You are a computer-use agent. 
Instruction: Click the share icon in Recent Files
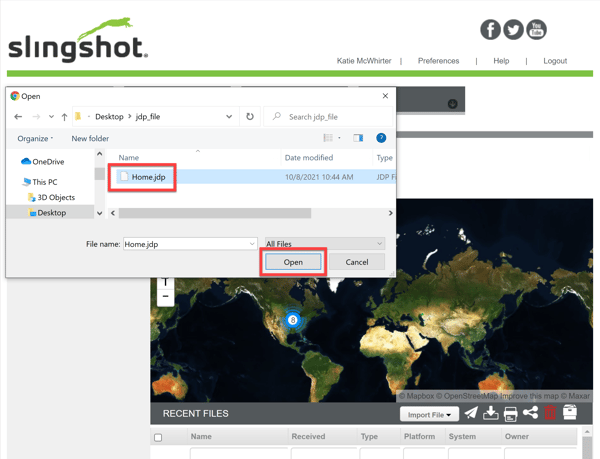[530, 413]
